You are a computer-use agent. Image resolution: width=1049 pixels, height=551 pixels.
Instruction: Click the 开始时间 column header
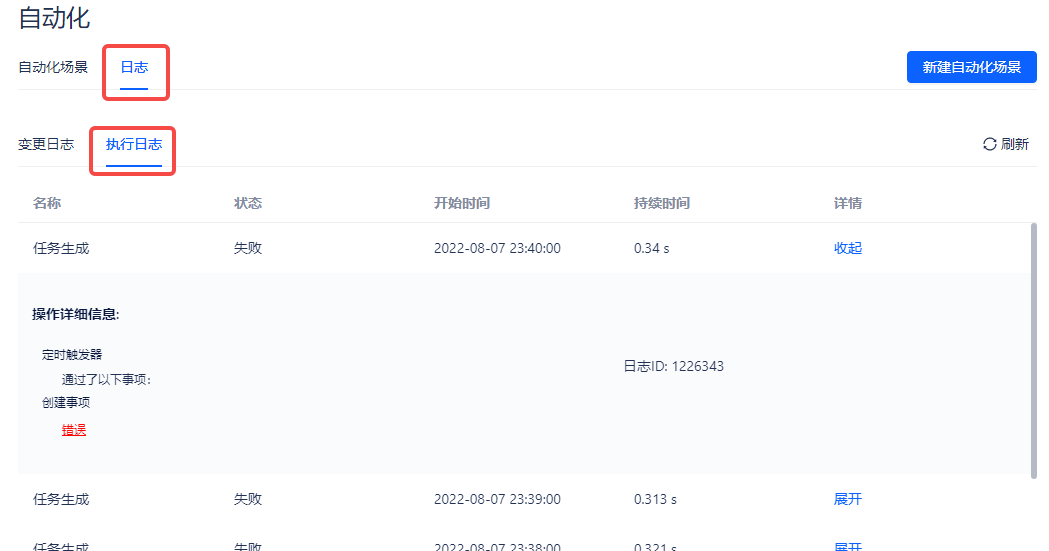click(x=462, y=203)
